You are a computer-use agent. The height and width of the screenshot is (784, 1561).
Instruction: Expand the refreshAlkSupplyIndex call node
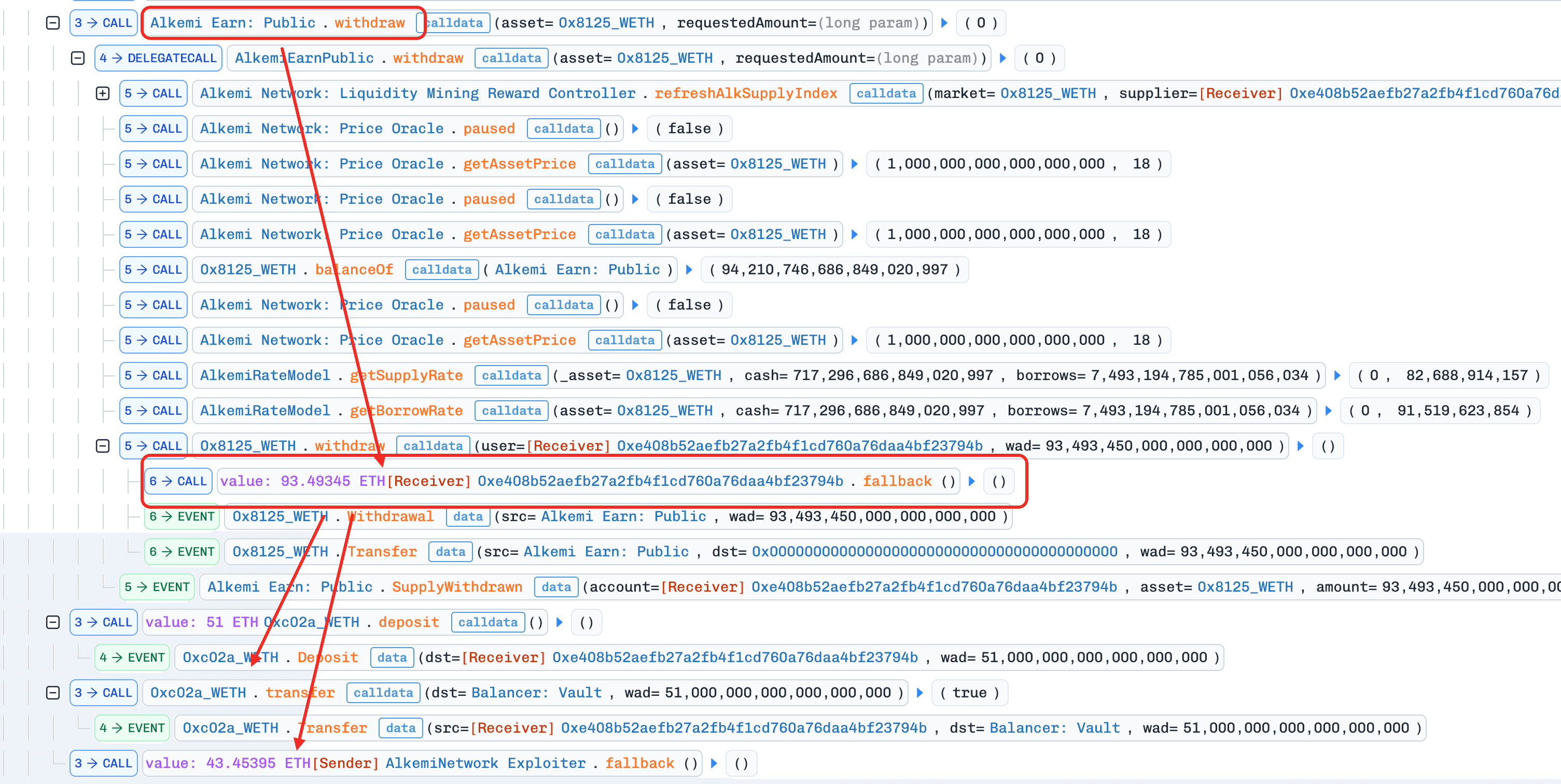pos(102,93)
